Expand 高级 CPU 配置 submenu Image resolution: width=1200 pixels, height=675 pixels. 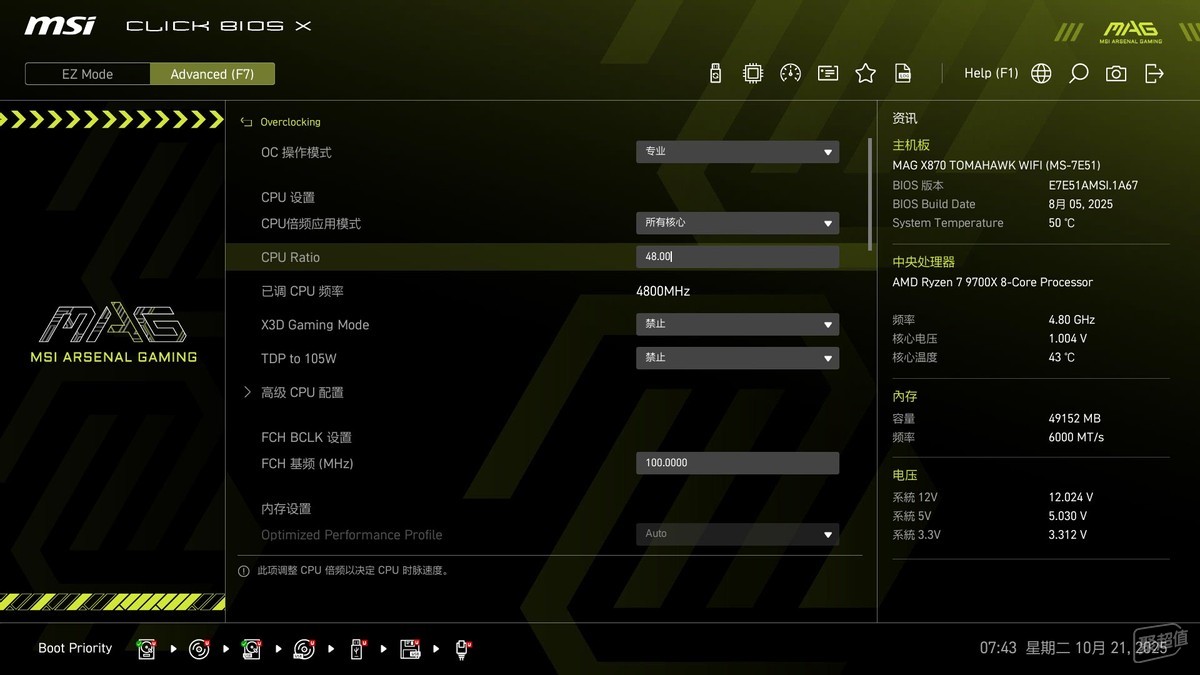pos(301,392)
